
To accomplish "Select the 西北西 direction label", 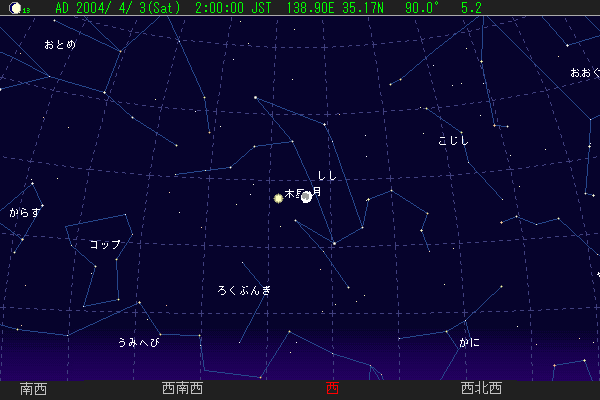I will 481,389.
